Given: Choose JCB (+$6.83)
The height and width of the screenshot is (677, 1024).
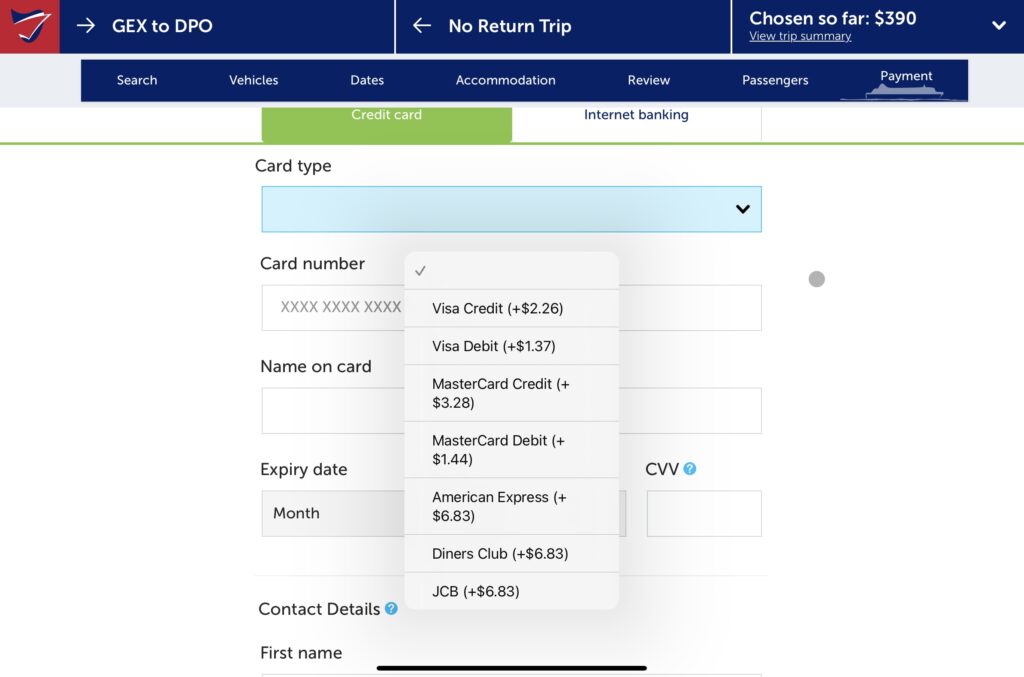Looking at the screenshot, I should pos(511,591).
